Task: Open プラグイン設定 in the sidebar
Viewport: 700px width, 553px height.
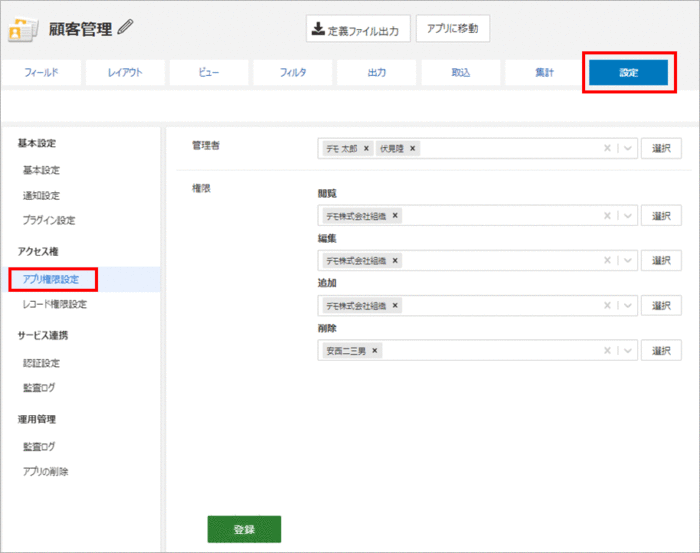Action: [49, 220]
